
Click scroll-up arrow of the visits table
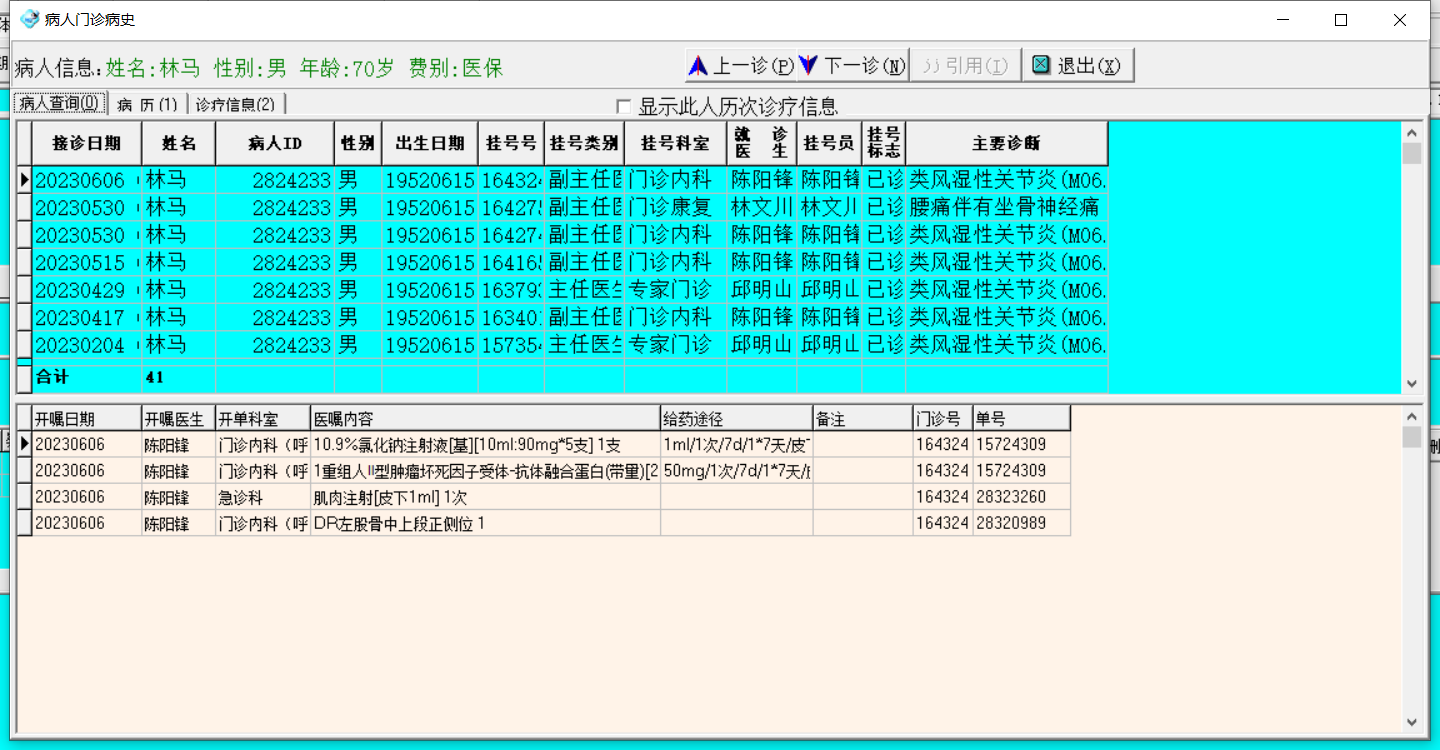pyautogui.click(x=1412, y=132)
